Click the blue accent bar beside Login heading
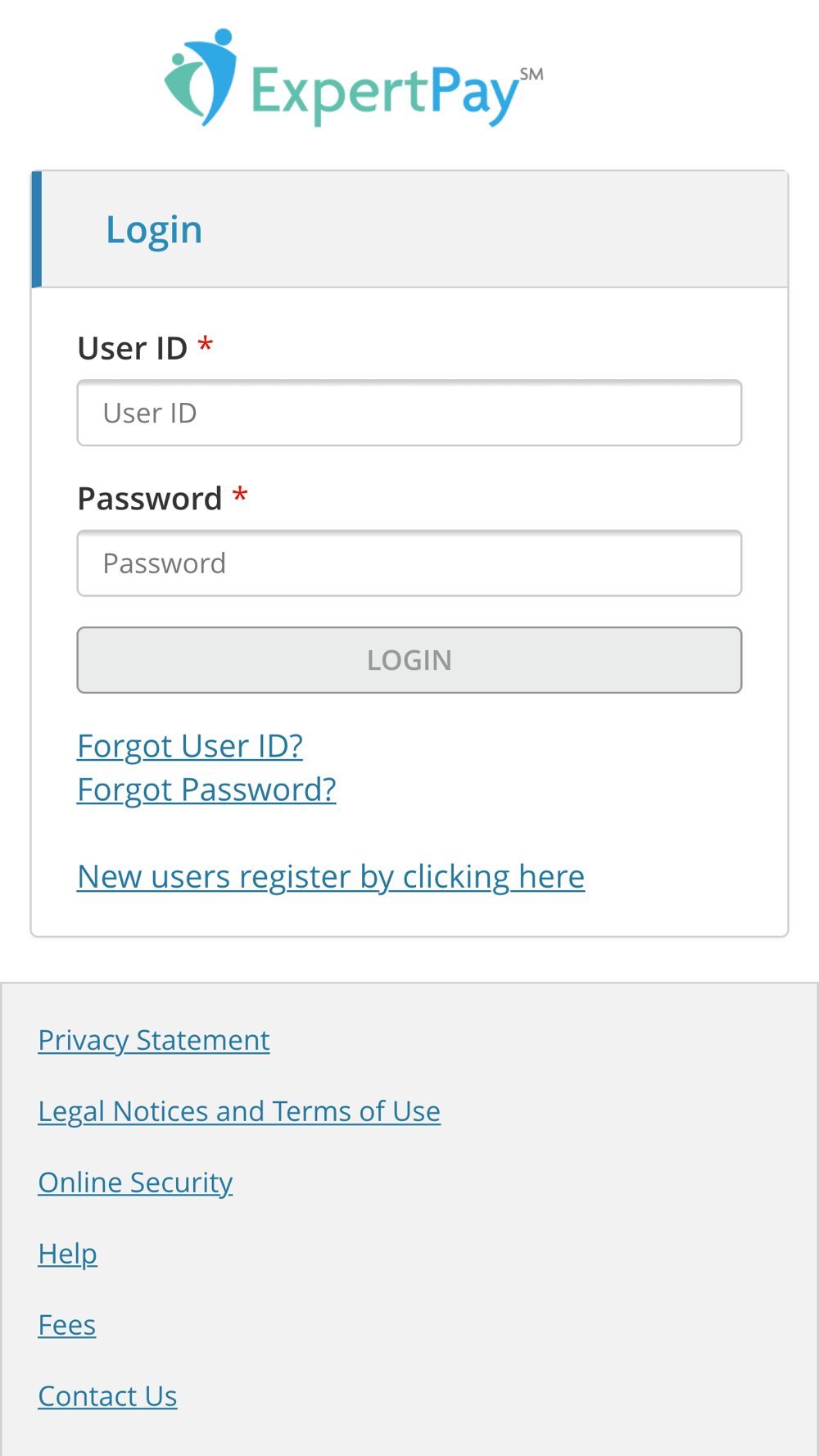Viewport: 819px width, 1456px height. (36, 229)
